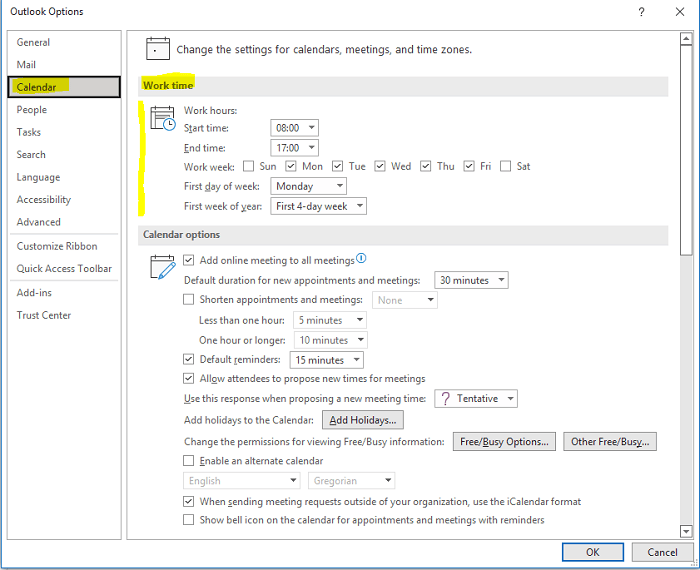The image size is (700, 570).
Task: Uncheck the Fri work week checkbox
Action: 469,166
